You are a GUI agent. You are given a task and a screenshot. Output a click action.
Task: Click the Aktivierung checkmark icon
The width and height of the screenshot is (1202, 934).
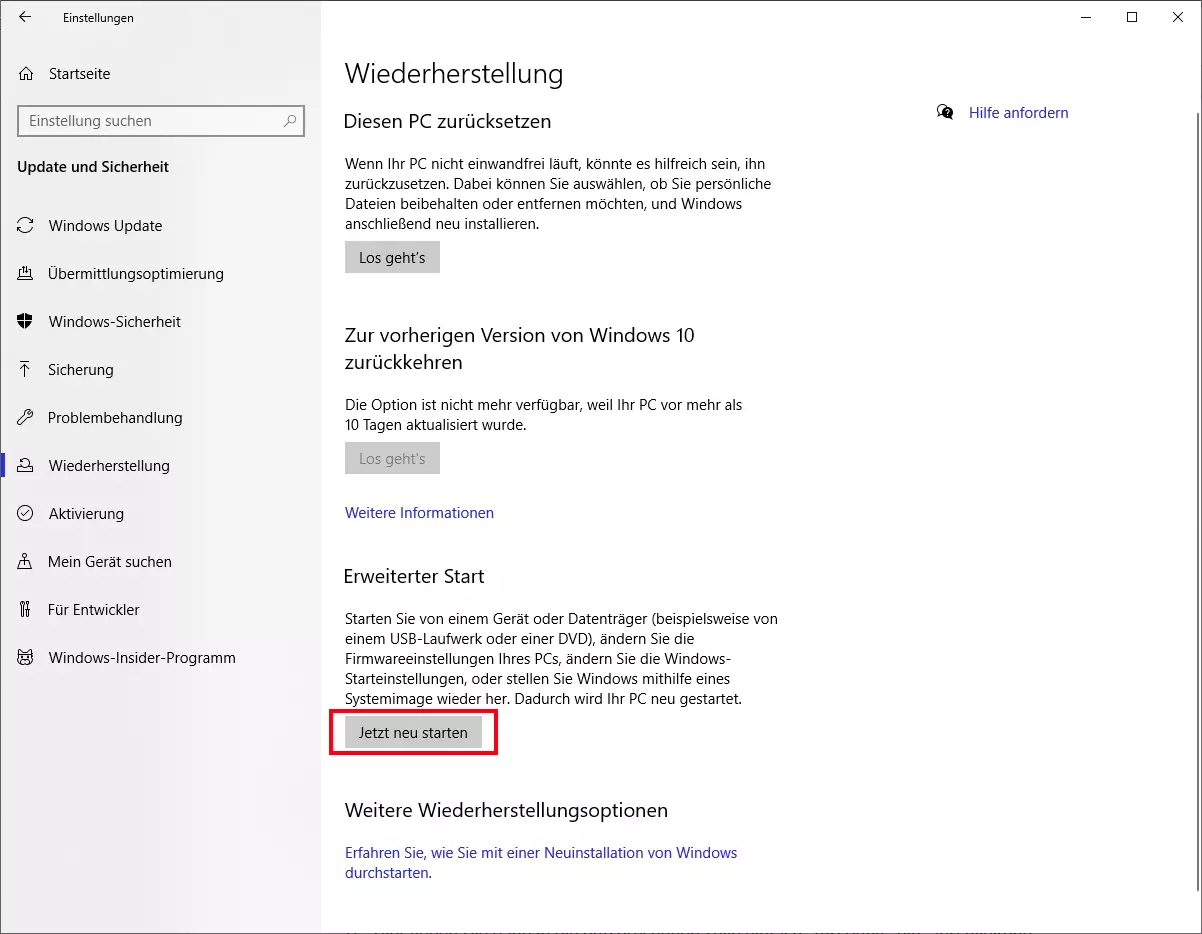pyautogui.click(x=26, y=514)
